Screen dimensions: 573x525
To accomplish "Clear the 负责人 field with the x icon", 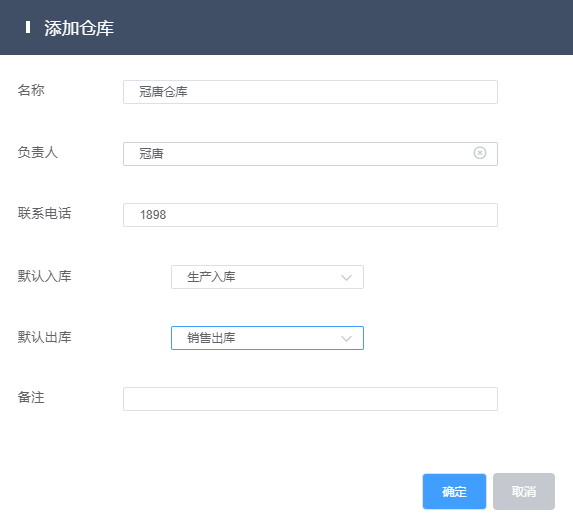I will pos(479,153).
